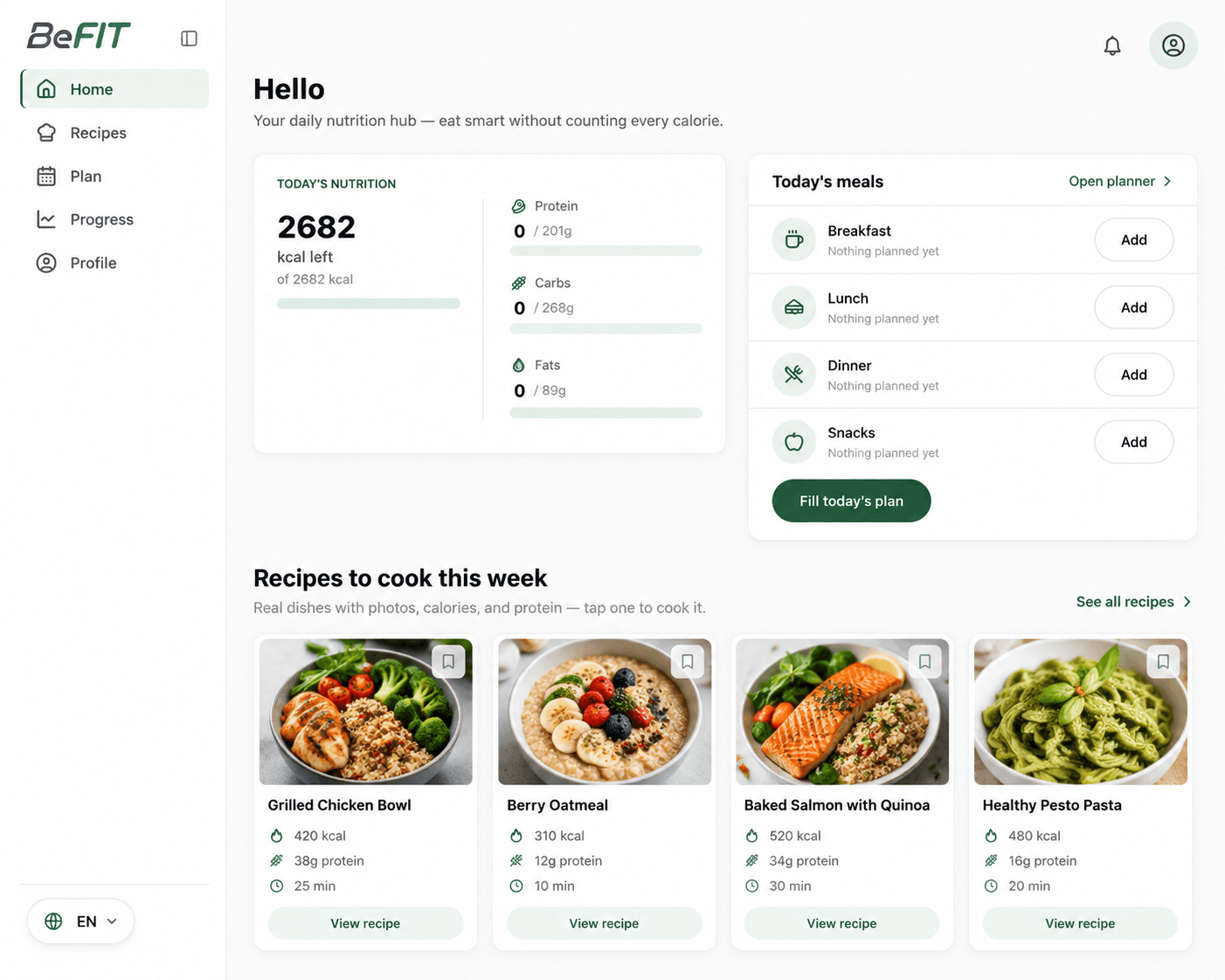Add a meal to Dinner
This screenshot has width=1225, height=980.
[x=1133, y=375]
